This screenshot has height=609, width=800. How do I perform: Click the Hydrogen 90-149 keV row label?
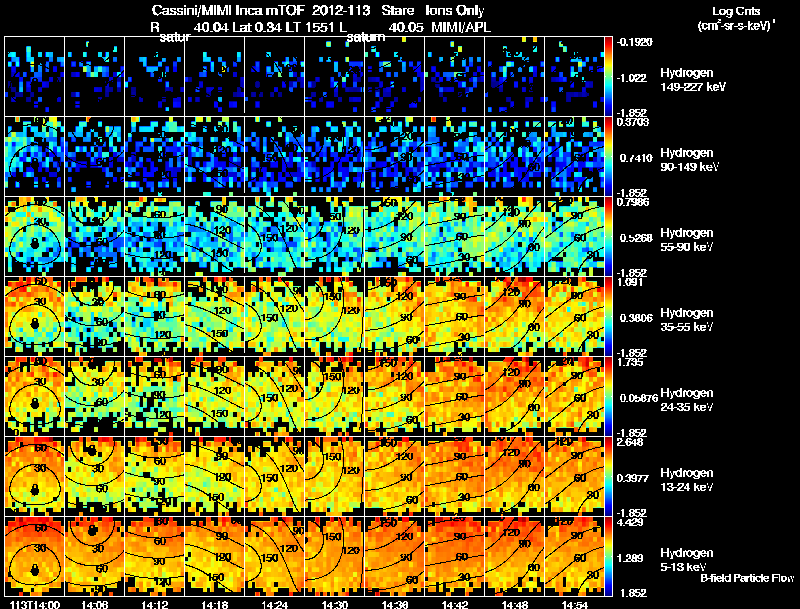tap(689, 160)
